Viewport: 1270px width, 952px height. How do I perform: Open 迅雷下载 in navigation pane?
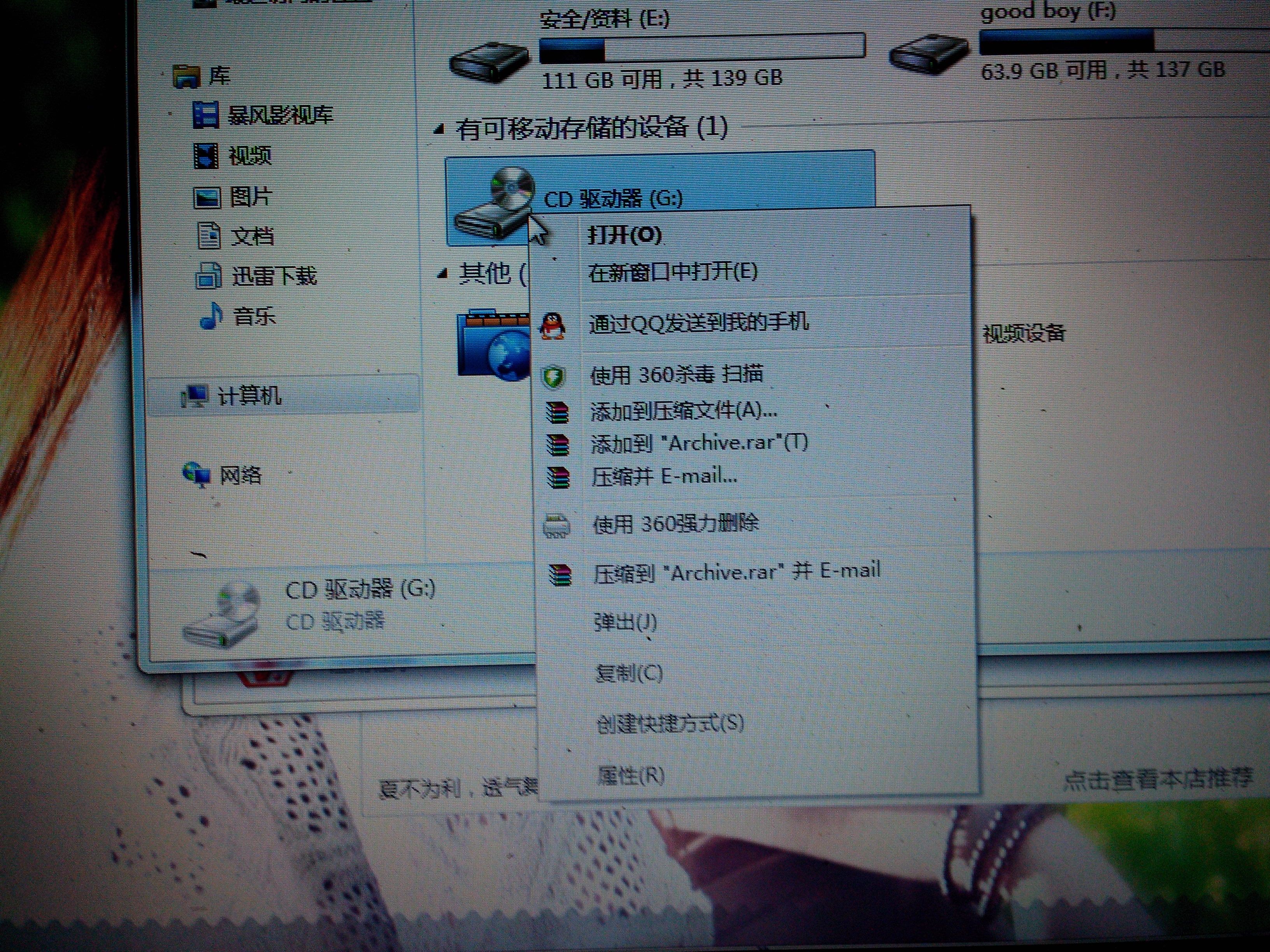(x=274, y=276)
